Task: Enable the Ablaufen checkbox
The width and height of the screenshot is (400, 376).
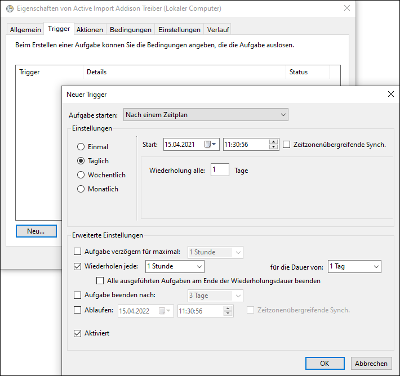Action: (x=77, y=310)
